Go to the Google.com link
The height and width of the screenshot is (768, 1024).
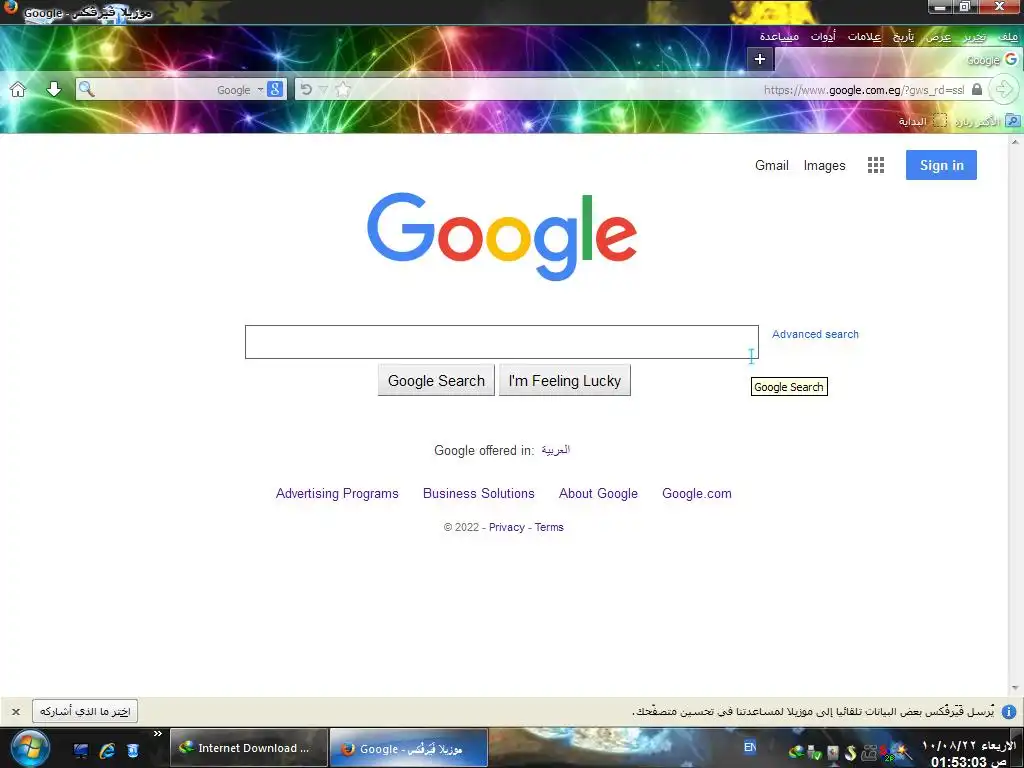point(697,494)
